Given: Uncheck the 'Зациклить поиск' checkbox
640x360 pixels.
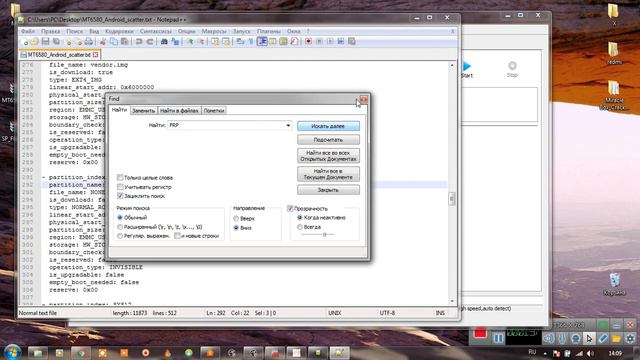Looking at the screenshot, I should (120, 196).
